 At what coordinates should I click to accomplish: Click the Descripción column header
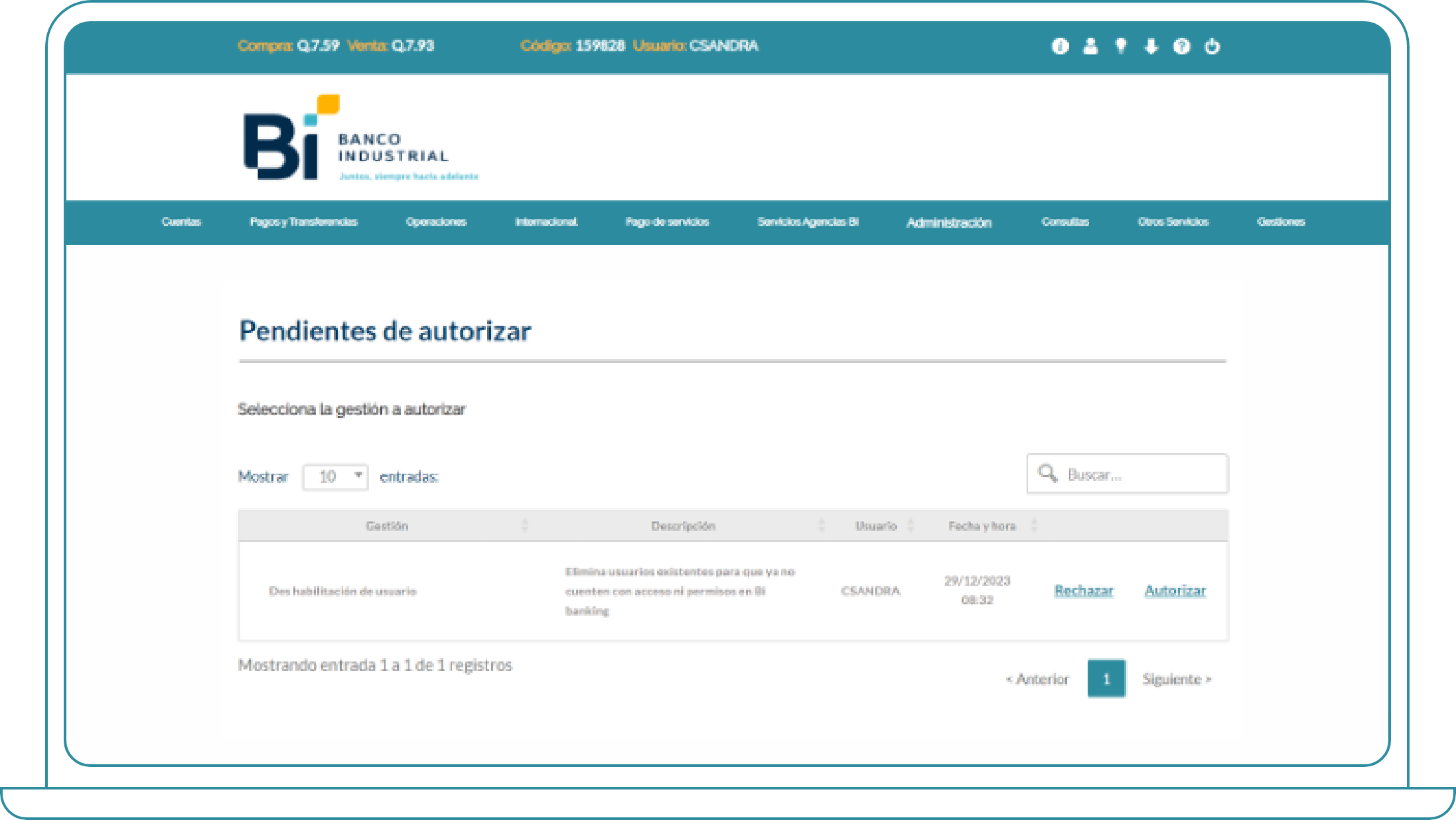click(683, 525)
